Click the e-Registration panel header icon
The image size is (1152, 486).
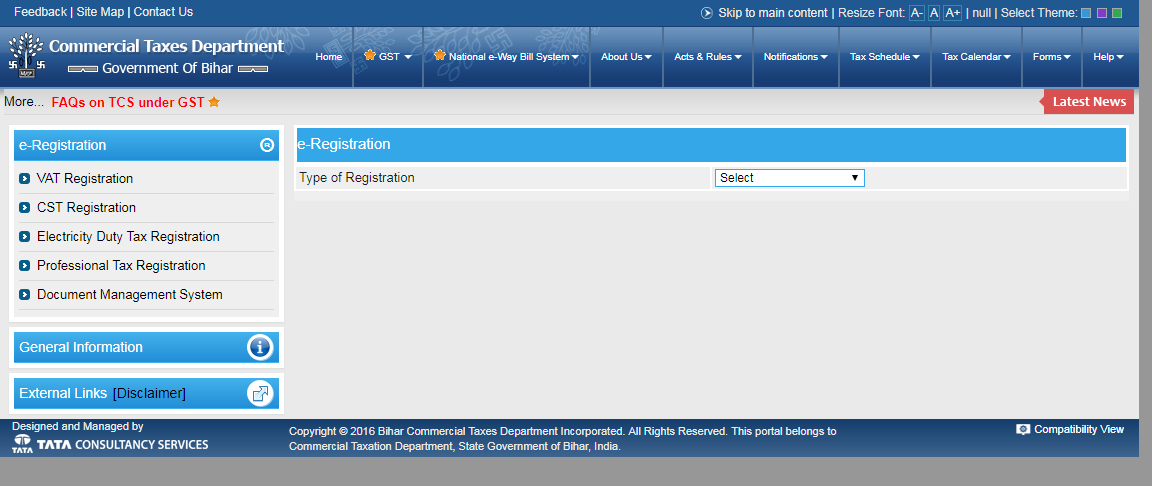(267, 145)
